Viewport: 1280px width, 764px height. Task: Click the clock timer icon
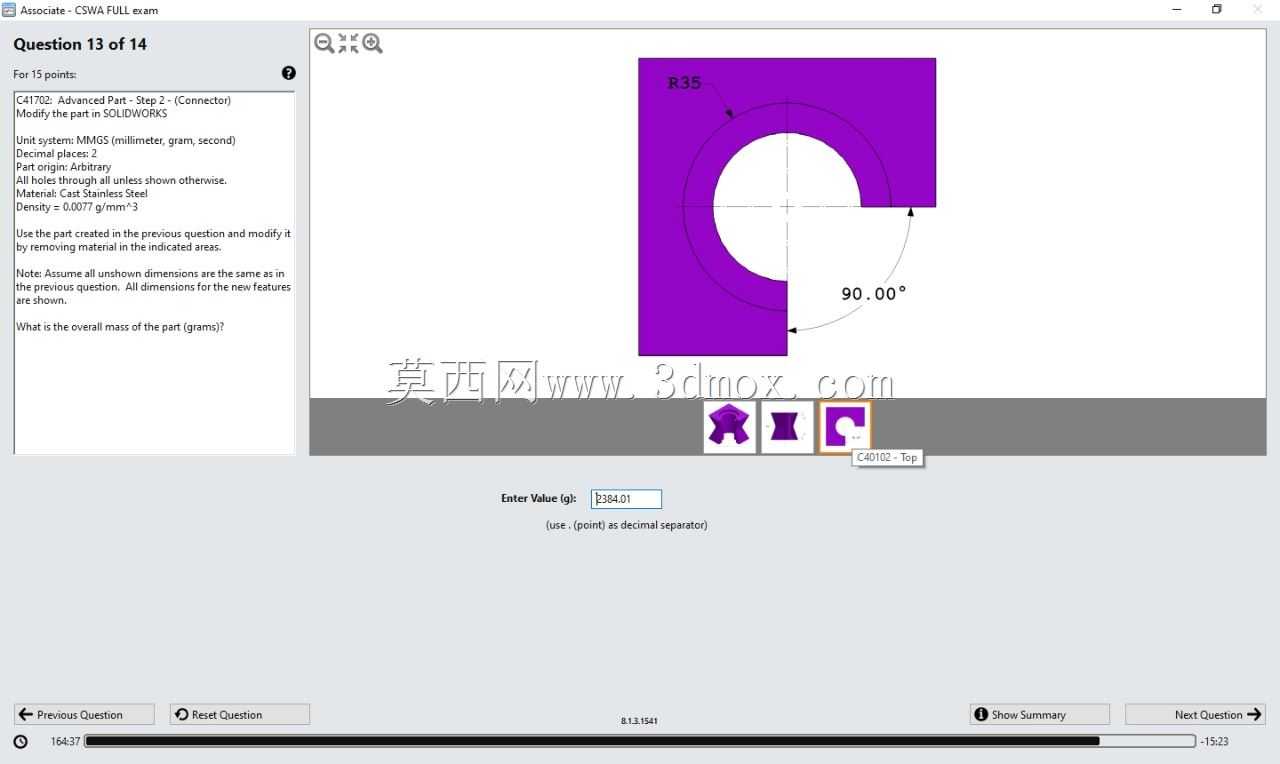click(x=21, y=741)
